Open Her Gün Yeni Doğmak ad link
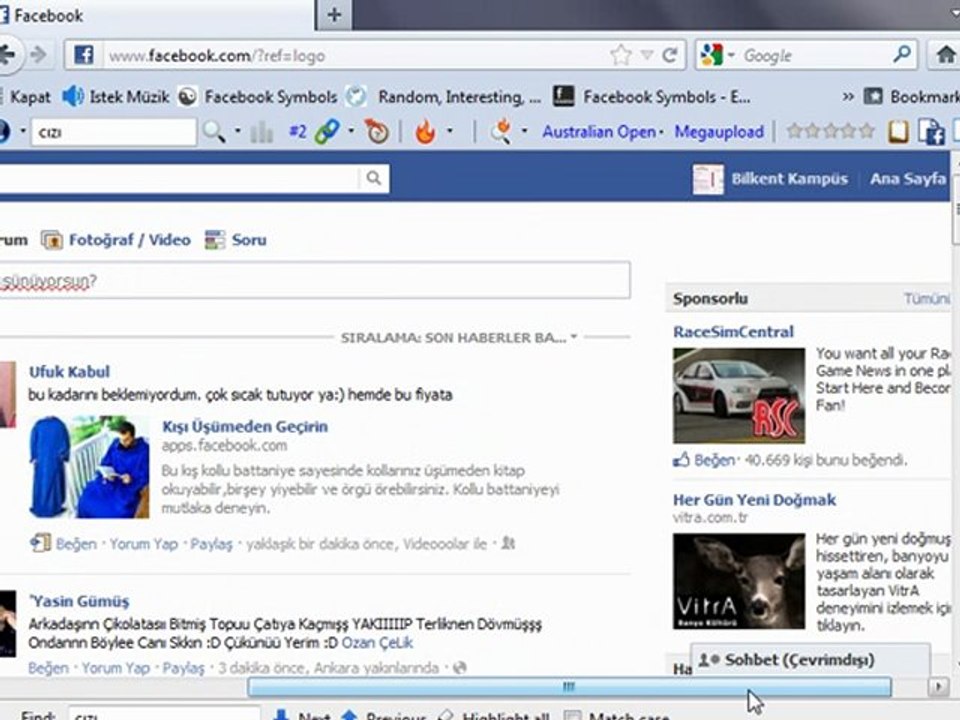 pos(754,500)
